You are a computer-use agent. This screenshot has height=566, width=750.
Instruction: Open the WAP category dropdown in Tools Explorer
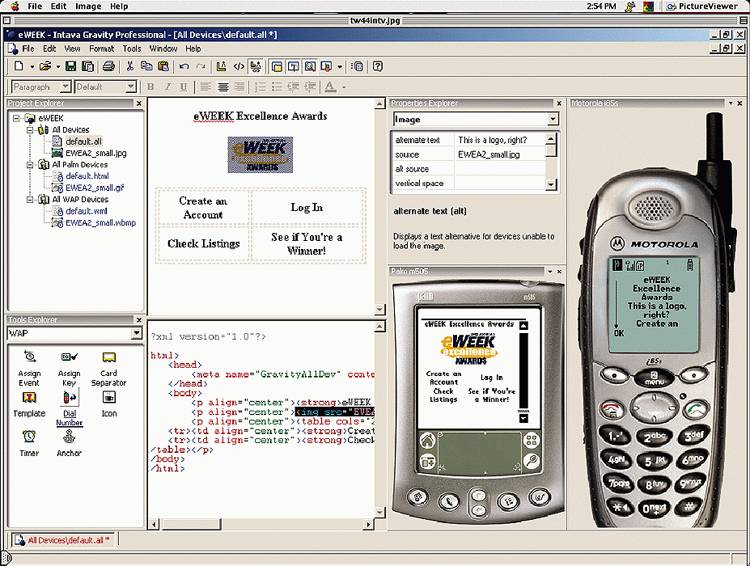tap(136, 333)
